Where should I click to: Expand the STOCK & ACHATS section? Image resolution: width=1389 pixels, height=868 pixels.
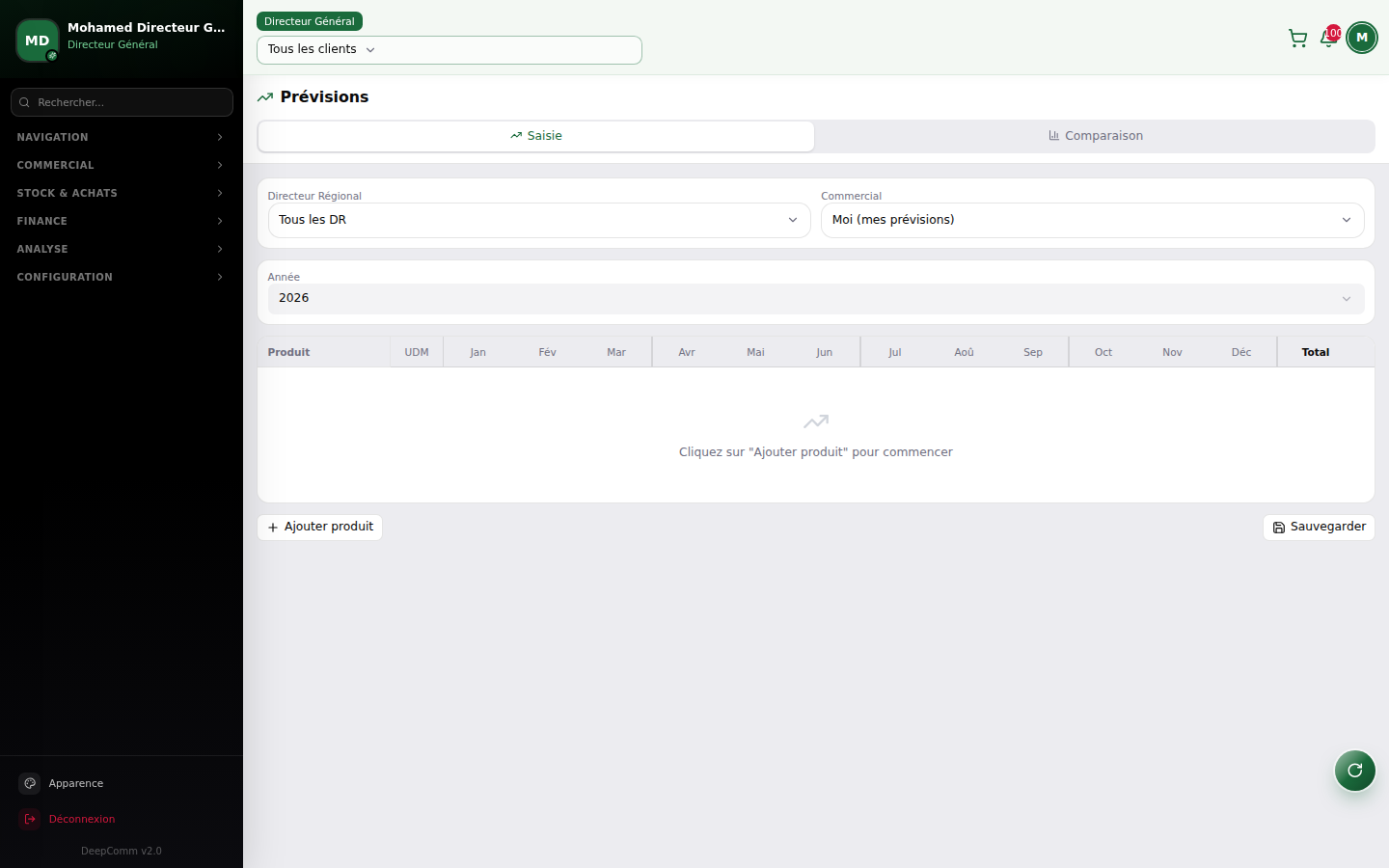pyautogui.click(x=122, y=193)
